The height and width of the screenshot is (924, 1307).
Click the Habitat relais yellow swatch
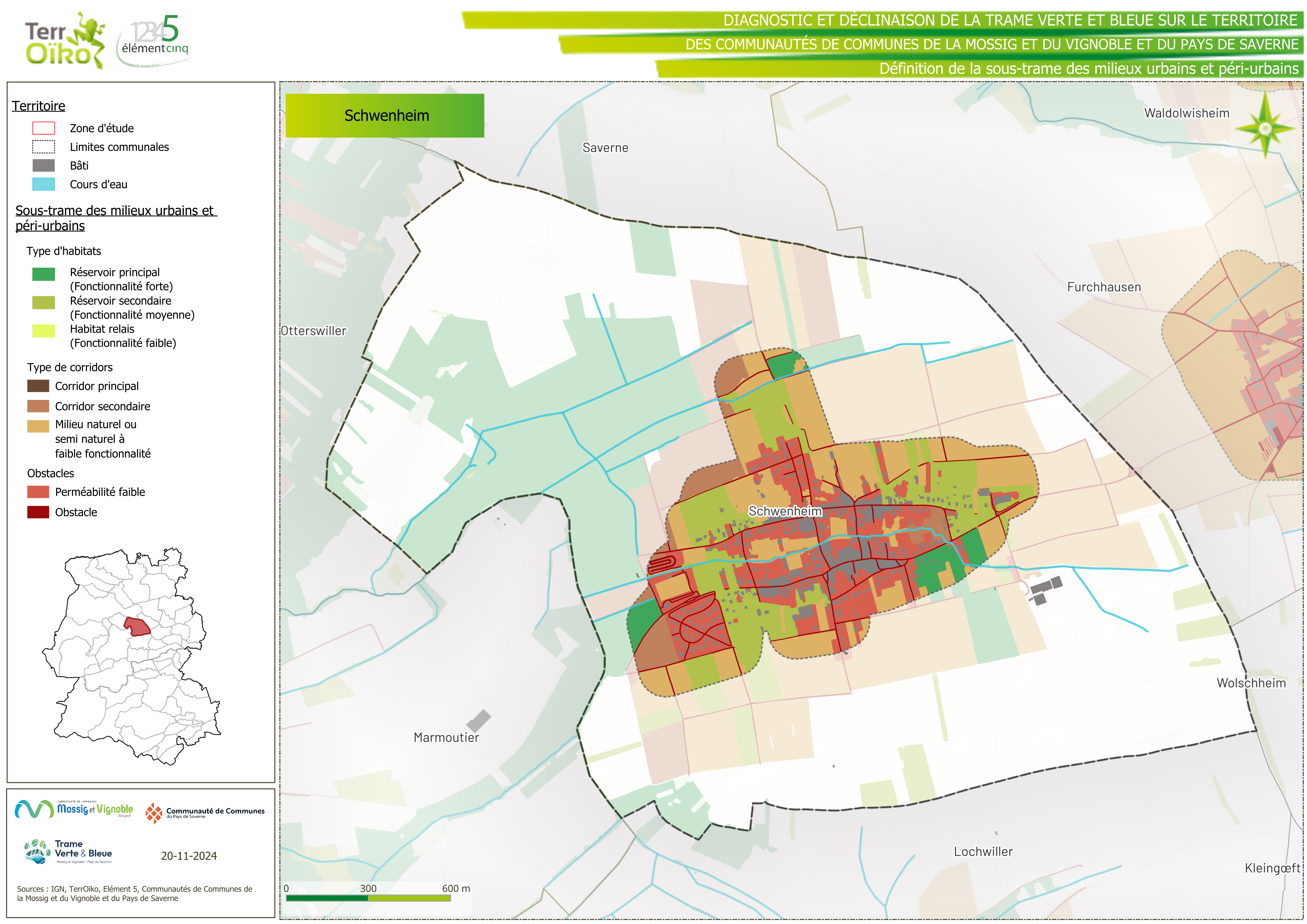click(x=44, y=331)
